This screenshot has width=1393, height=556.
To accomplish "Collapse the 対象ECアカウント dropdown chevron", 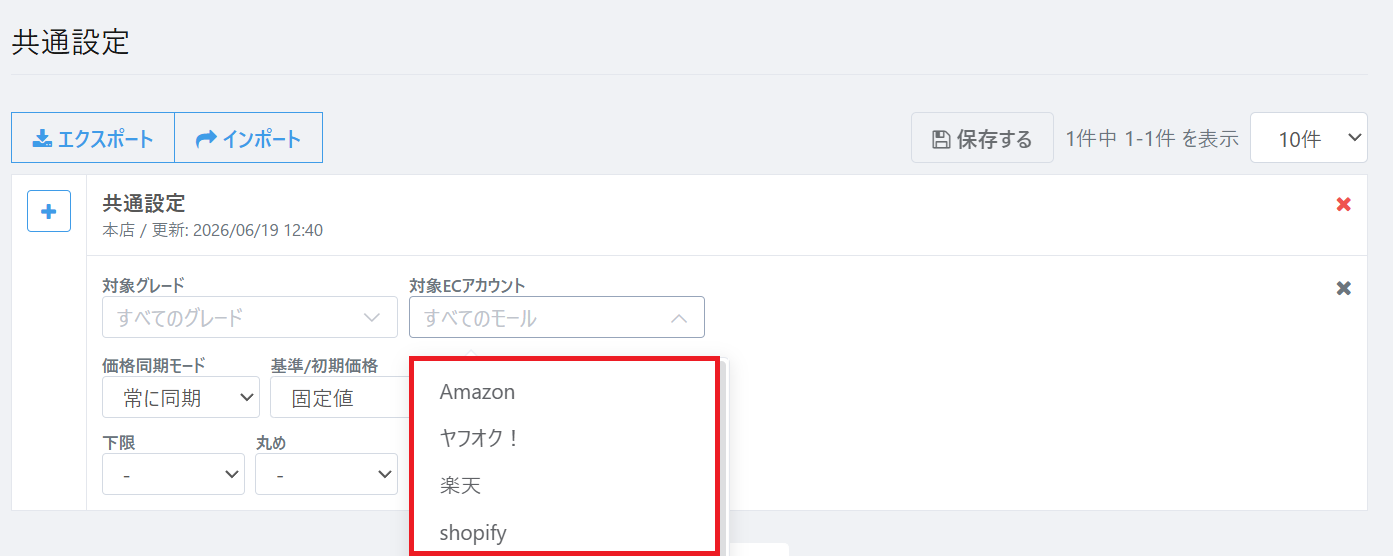I will click(x=679, y=318).
